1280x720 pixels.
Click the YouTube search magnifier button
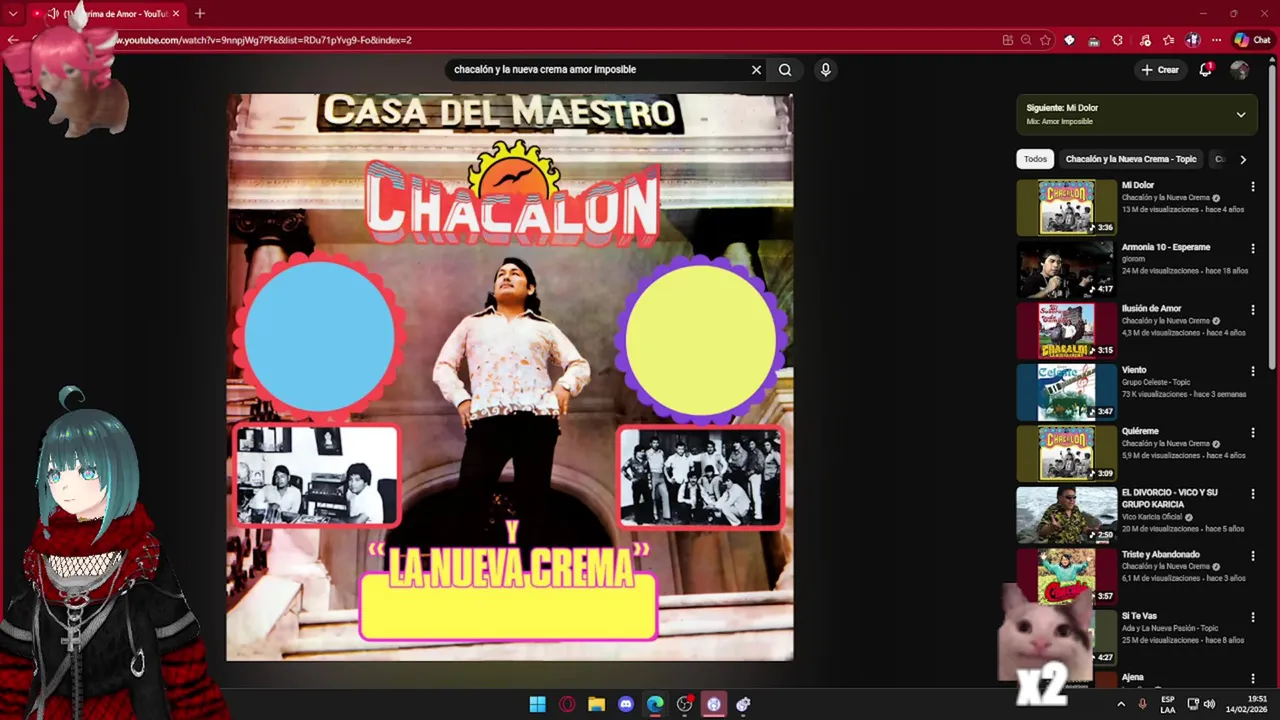click(x=785, y=70)
